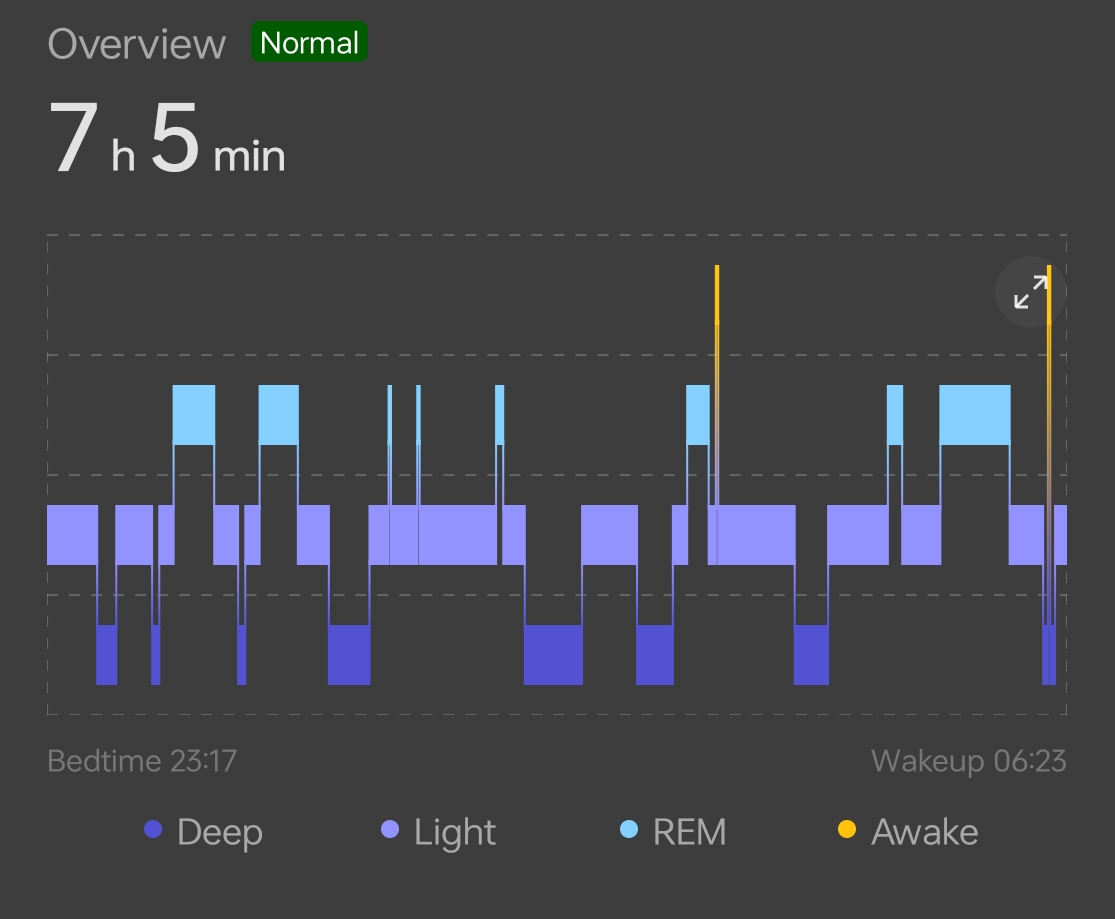Select the Bedtime 23:17 label

(142, 761)
